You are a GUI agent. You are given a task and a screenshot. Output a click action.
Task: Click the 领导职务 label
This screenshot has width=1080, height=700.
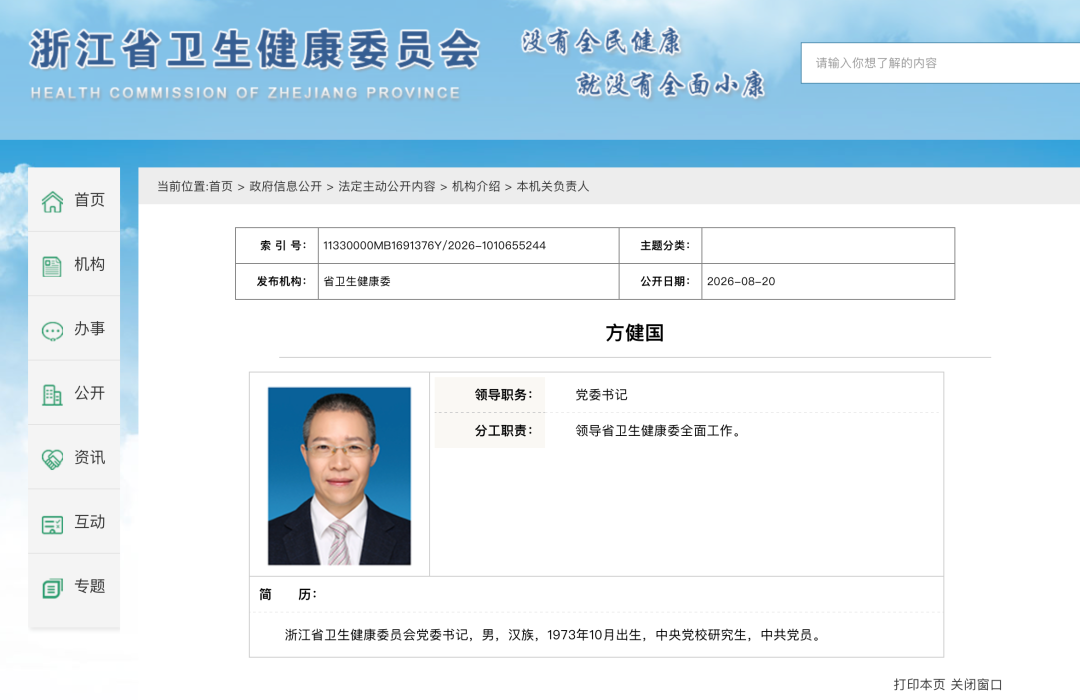pos(503,395)
